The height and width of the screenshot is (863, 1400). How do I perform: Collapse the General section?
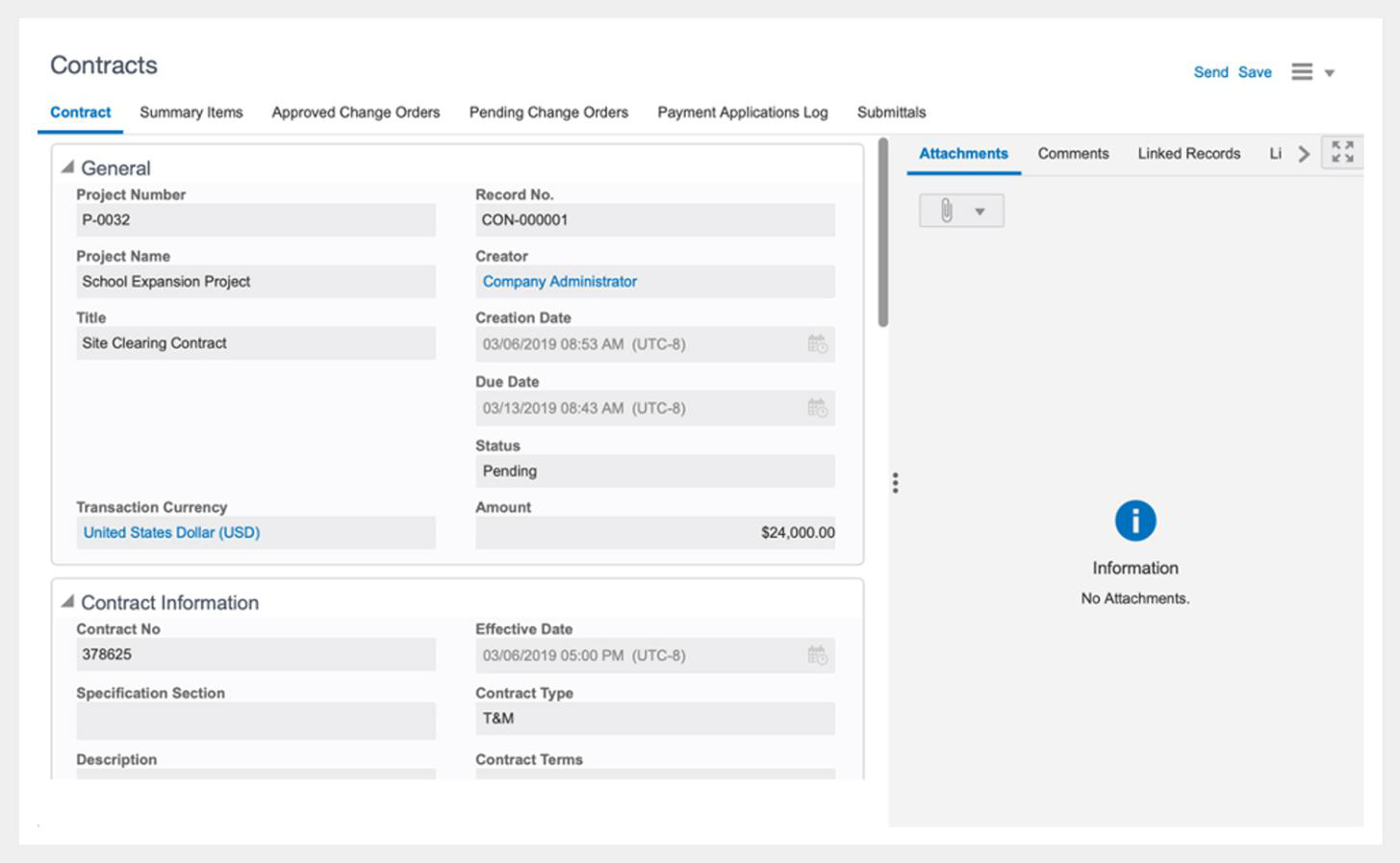tap(67, 167)
